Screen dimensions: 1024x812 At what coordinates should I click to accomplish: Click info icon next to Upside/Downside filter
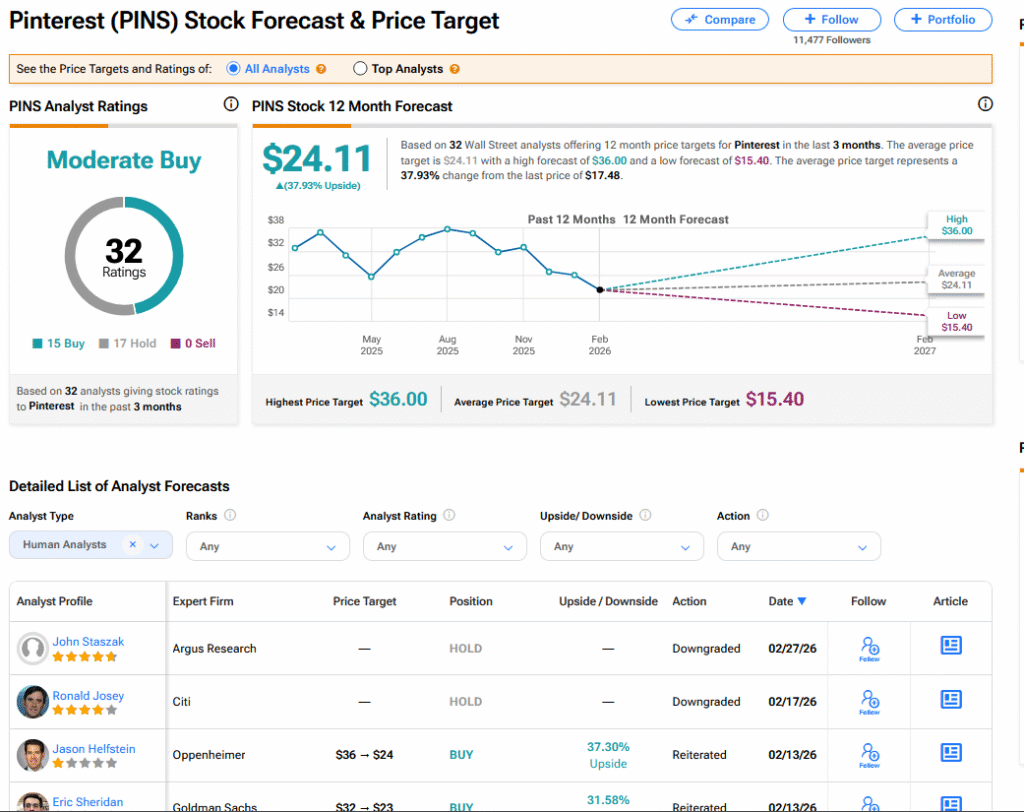(645, 516)
